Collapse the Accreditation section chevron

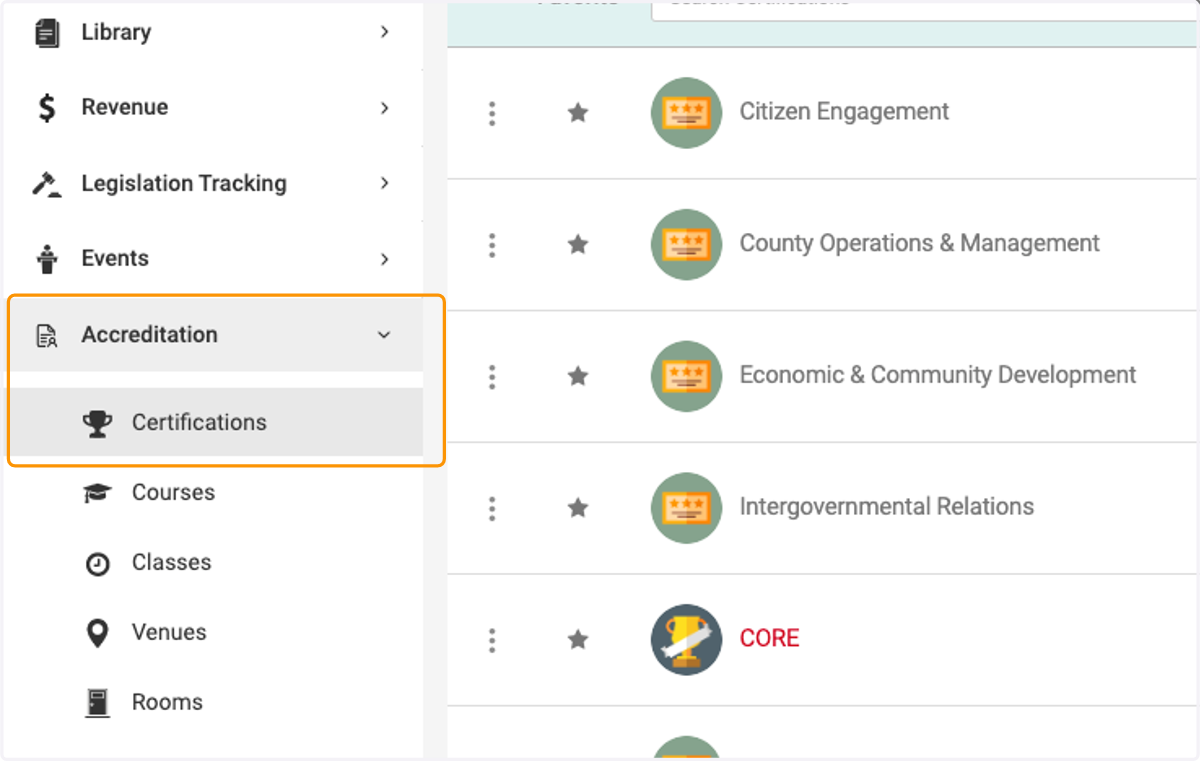(x=384, y=335)
